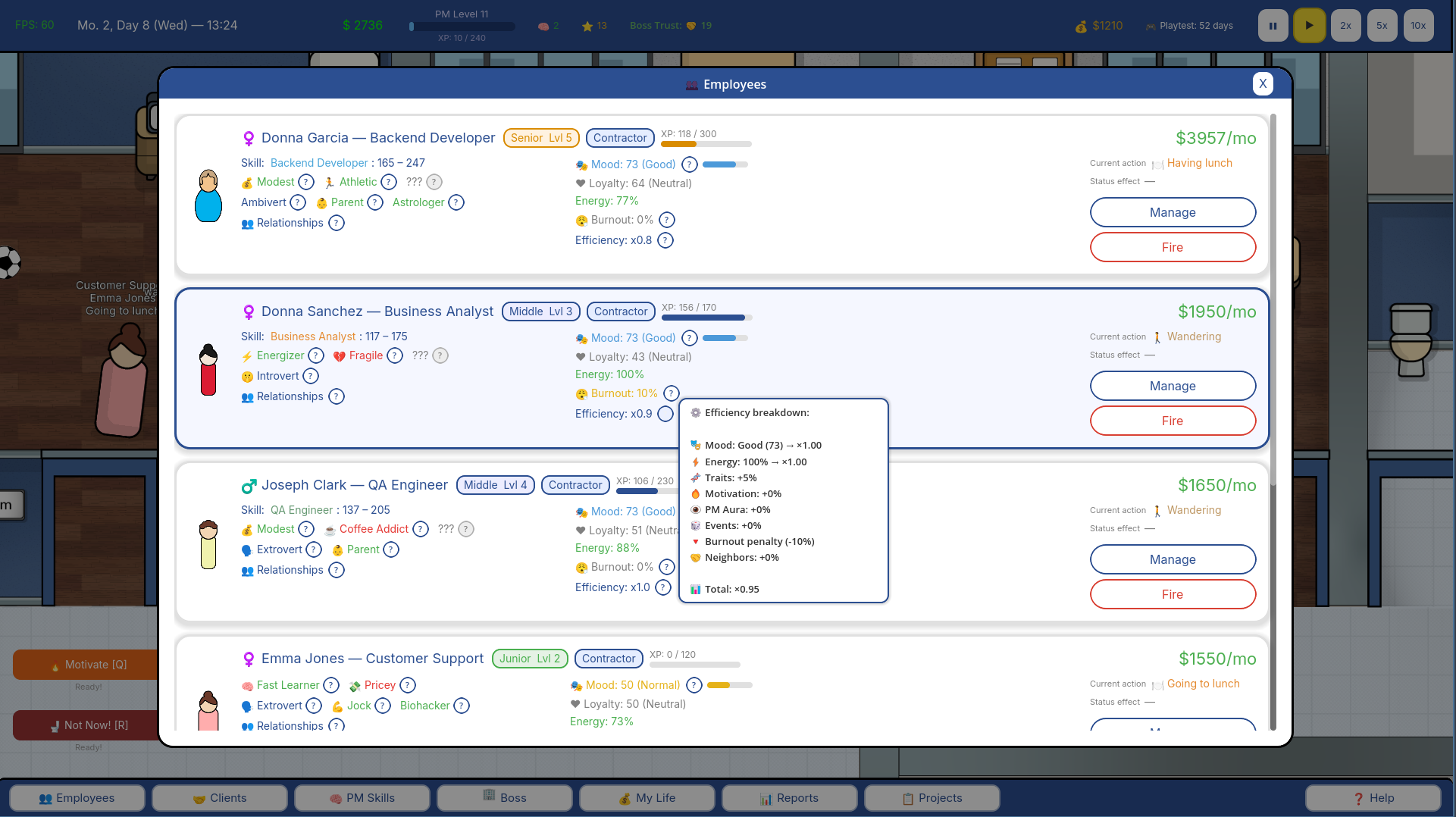Open Donna Sanchez's Burnout help icon
The width and height of the screenshot is (1456, 817).
672,393
